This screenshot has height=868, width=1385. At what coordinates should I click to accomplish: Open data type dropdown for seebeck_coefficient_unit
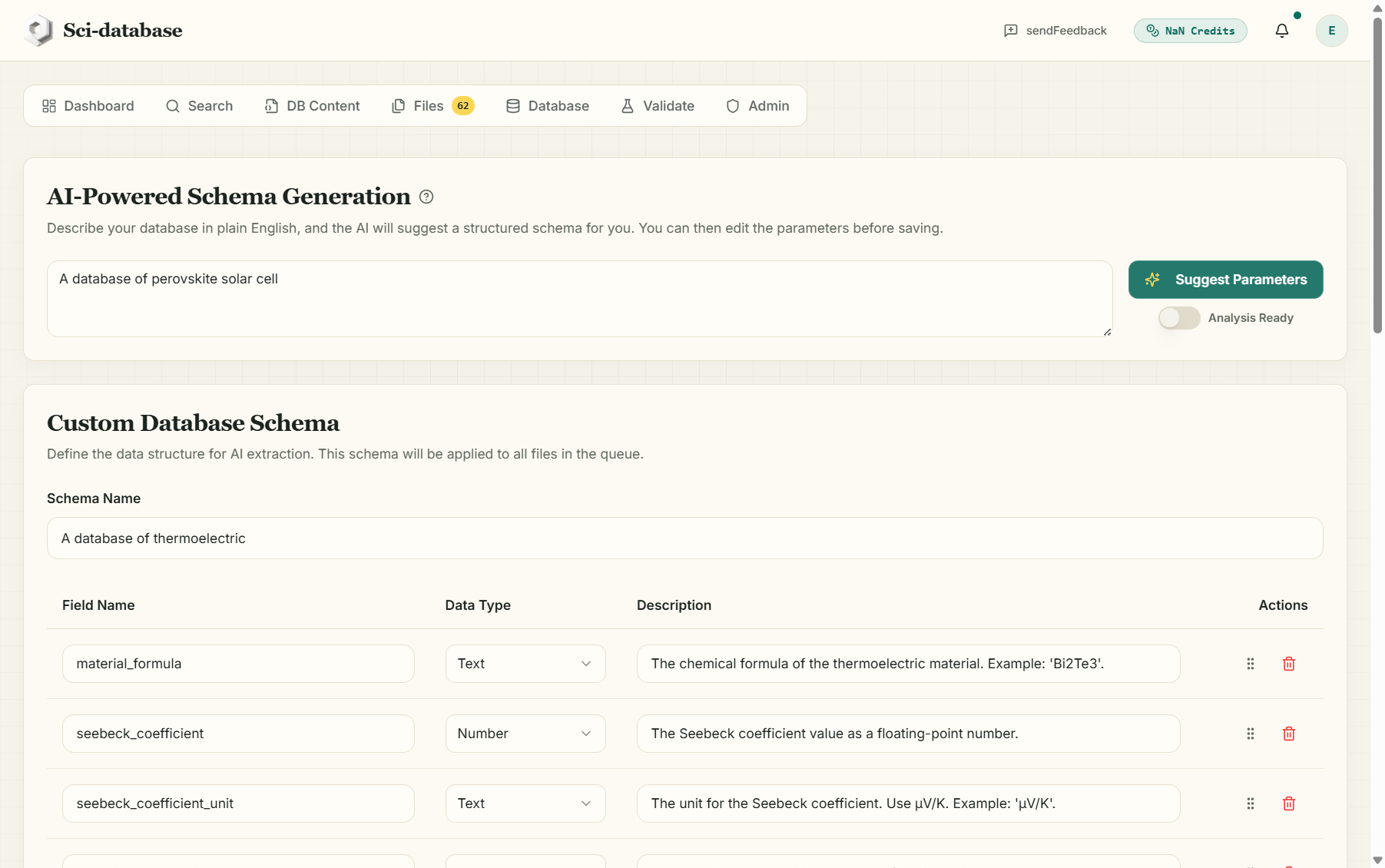[525, 803]
